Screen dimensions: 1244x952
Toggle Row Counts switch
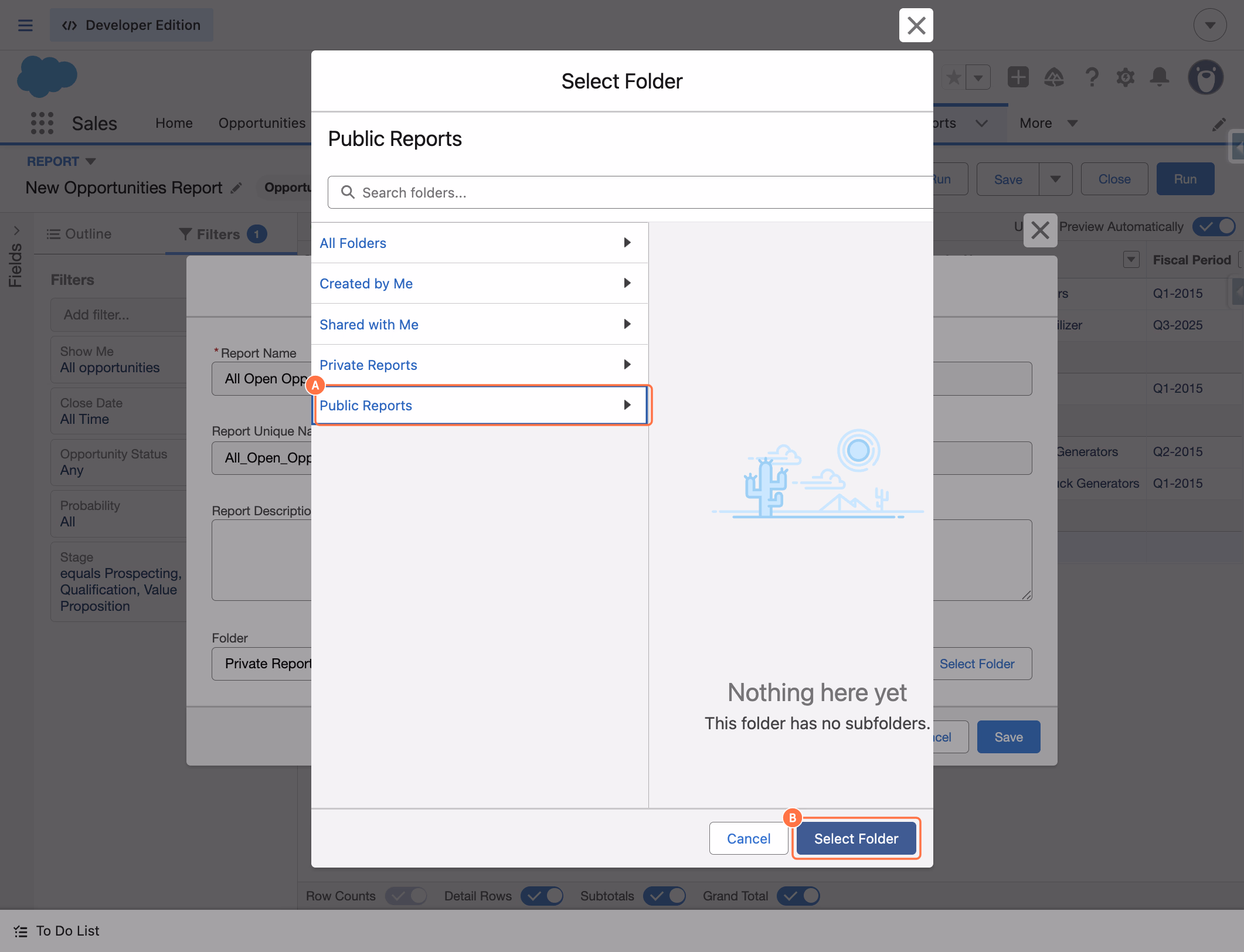(406, 896)
